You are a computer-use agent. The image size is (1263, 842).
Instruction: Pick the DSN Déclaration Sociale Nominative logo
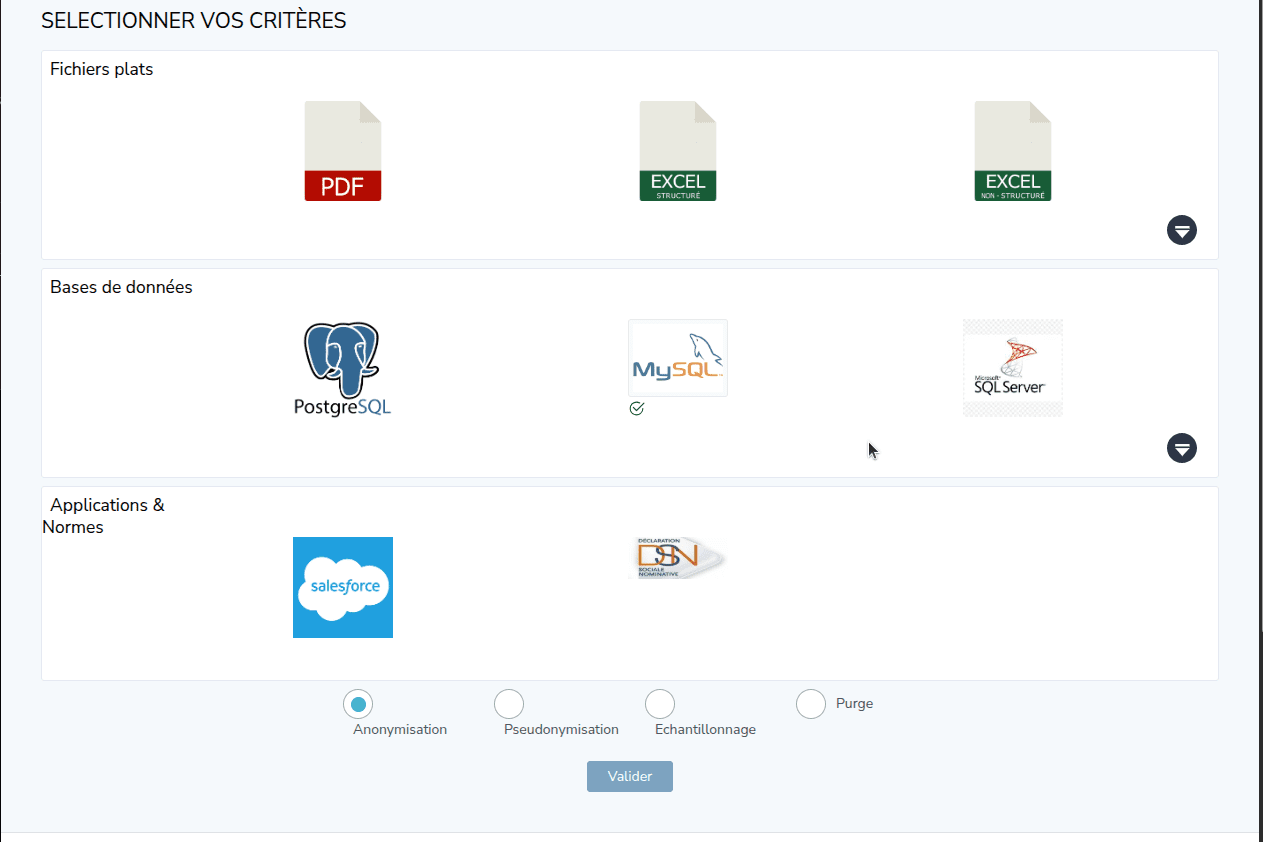678,558
